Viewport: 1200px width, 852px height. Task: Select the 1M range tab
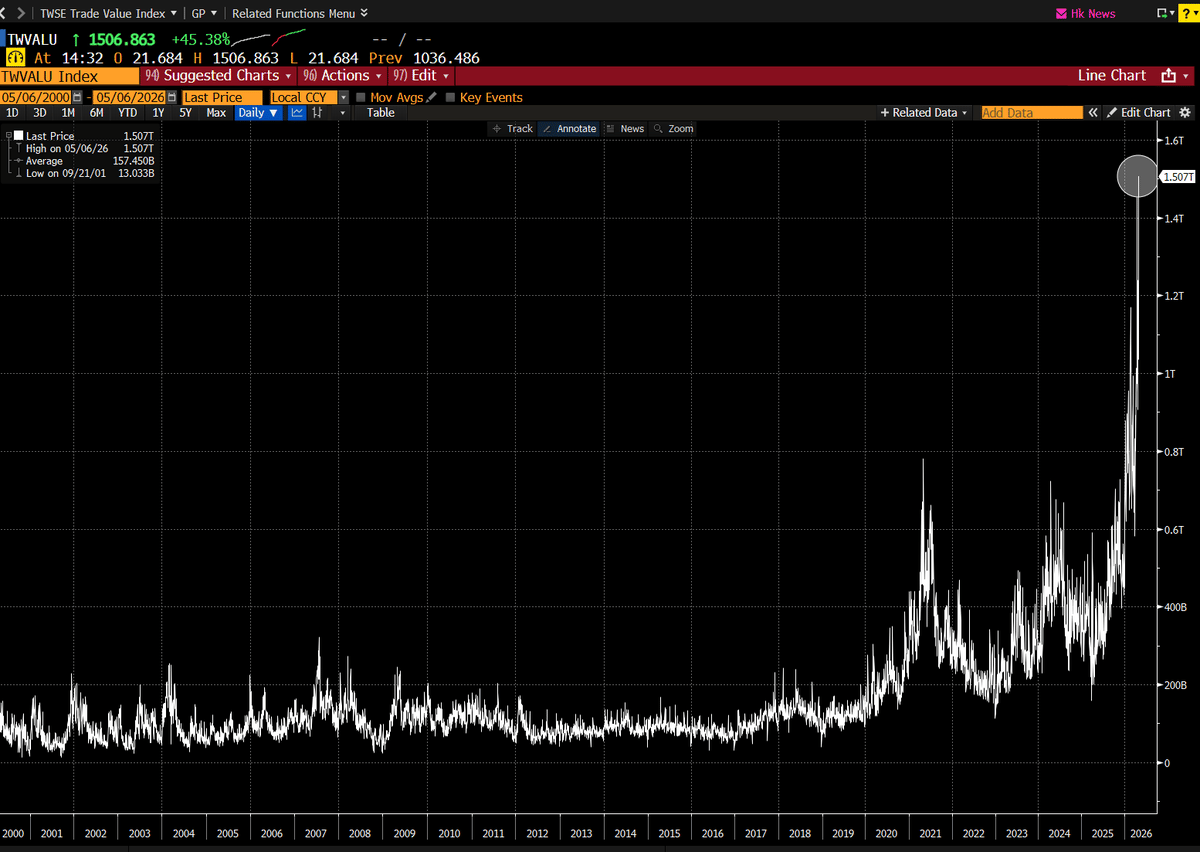pyautogui.click(x=68, y=113)
